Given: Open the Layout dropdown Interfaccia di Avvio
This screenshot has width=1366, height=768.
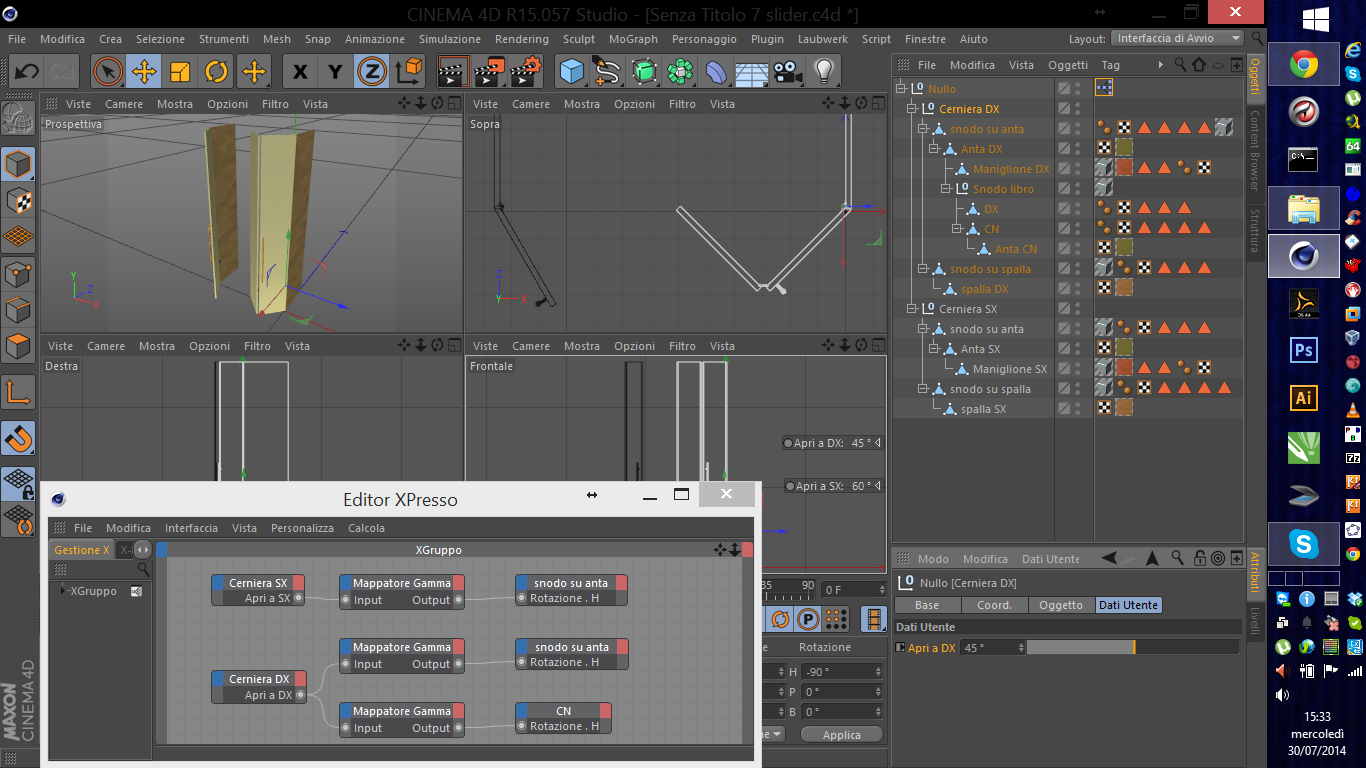Looking at the screenshot, I should click(x=1178, y=38).
